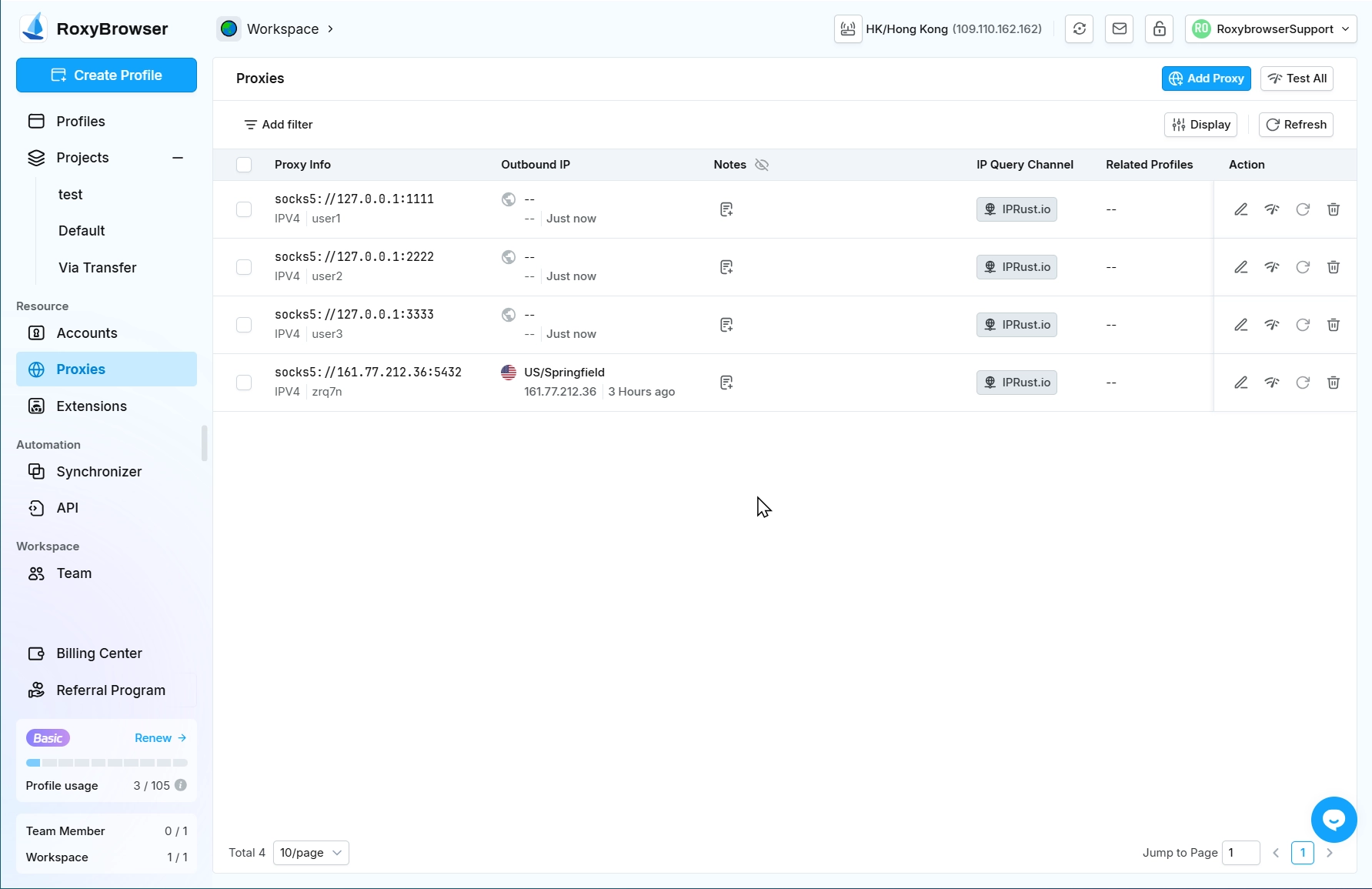Screen dimensions: 1372x889
Task: Add a note to the user1 proxy
Action: tap(726, 209)
